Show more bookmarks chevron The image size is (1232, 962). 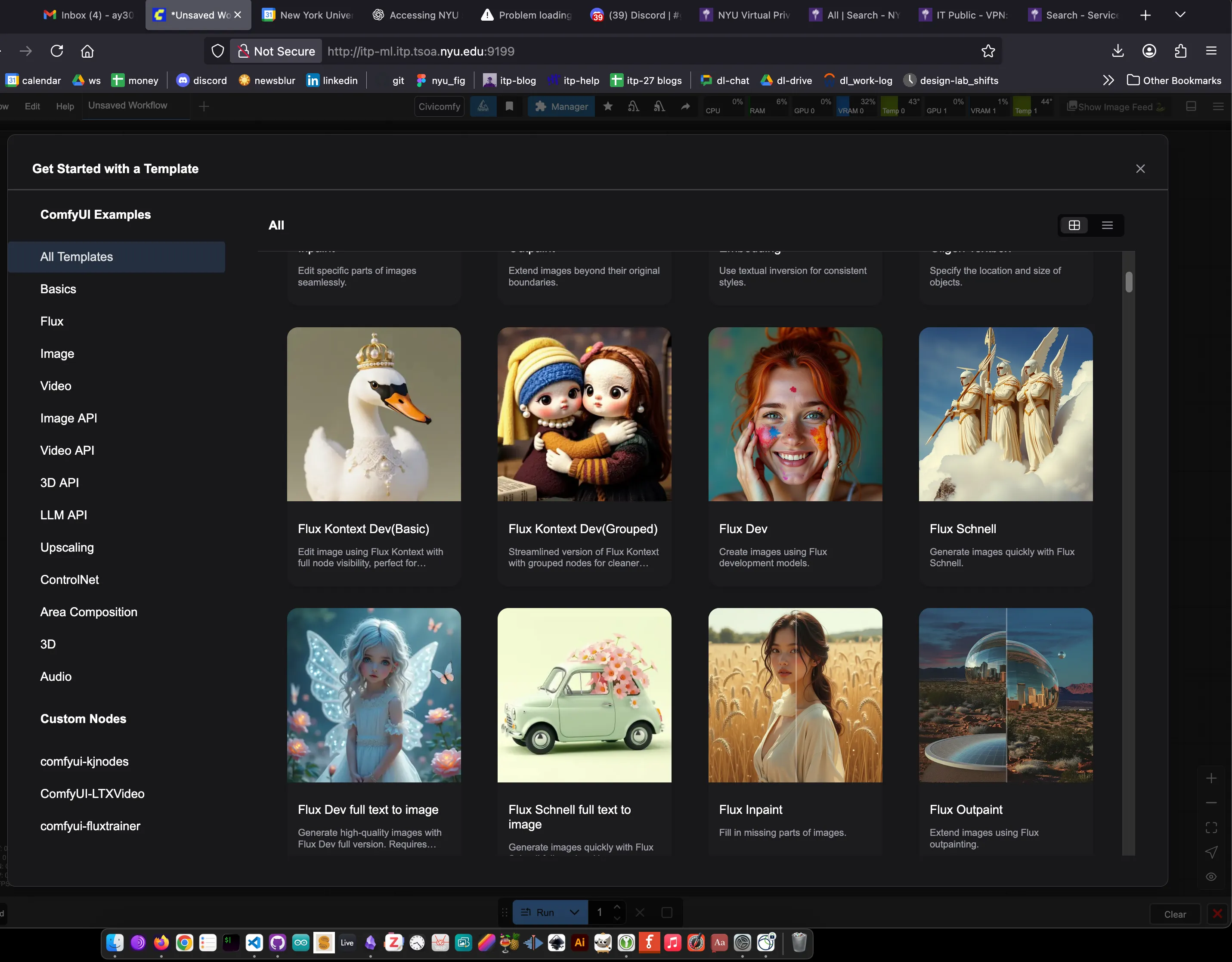[1108, 80]
